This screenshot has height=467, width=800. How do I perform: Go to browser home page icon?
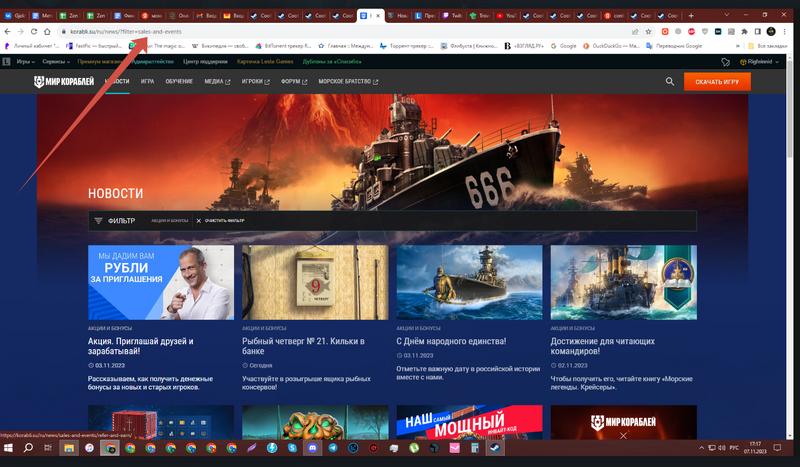click(47, 32)
